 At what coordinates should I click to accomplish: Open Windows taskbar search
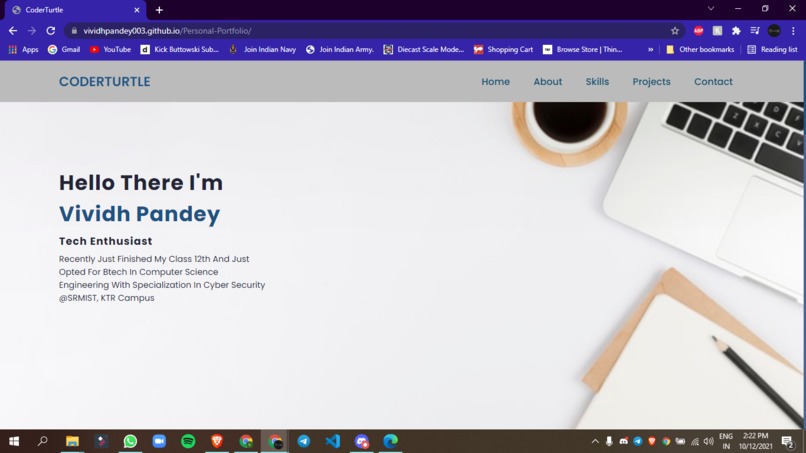[43, 441]
